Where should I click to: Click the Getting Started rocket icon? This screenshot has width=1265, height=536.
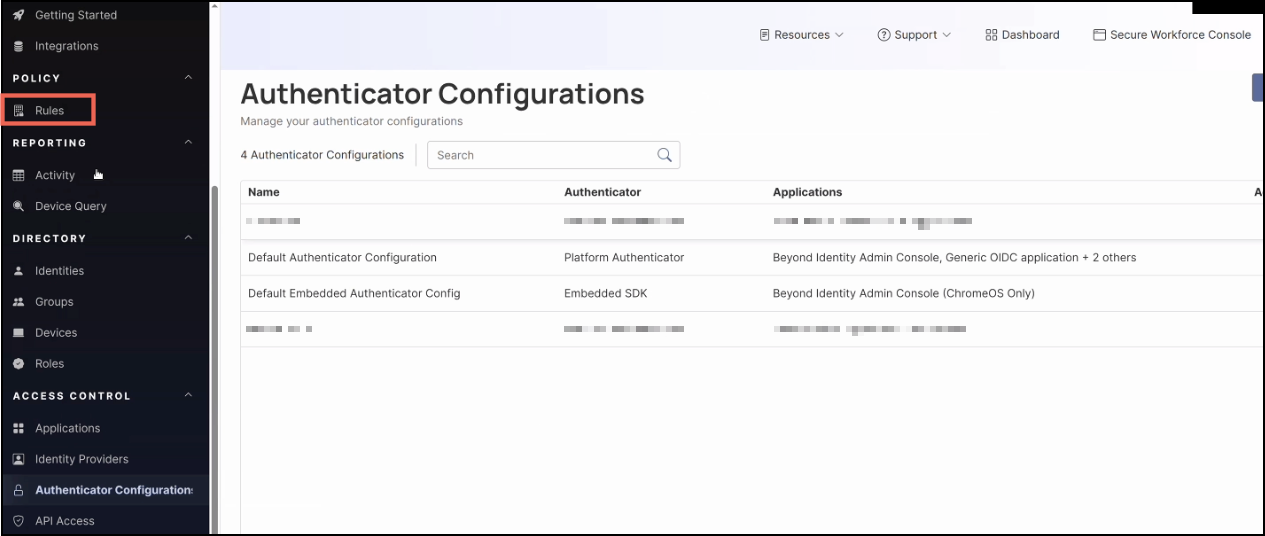[18, 15]
